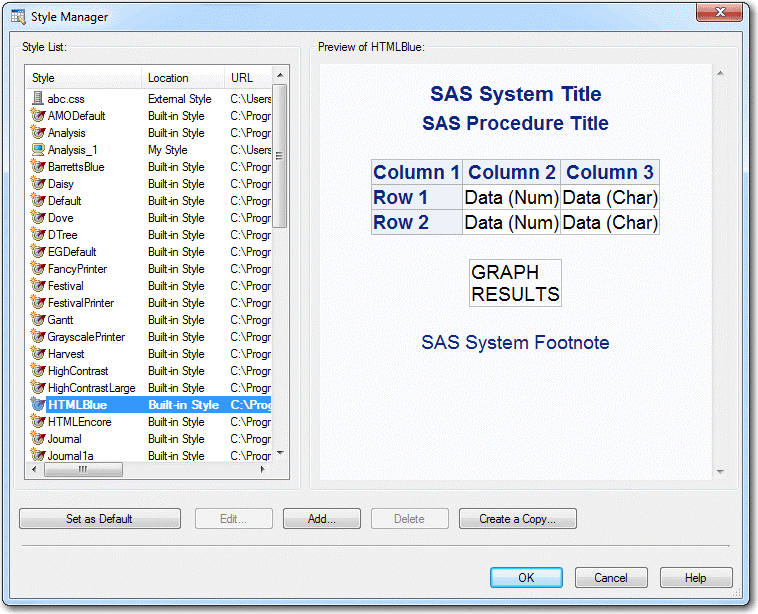Sort list by Location column header

coord(183,78)
